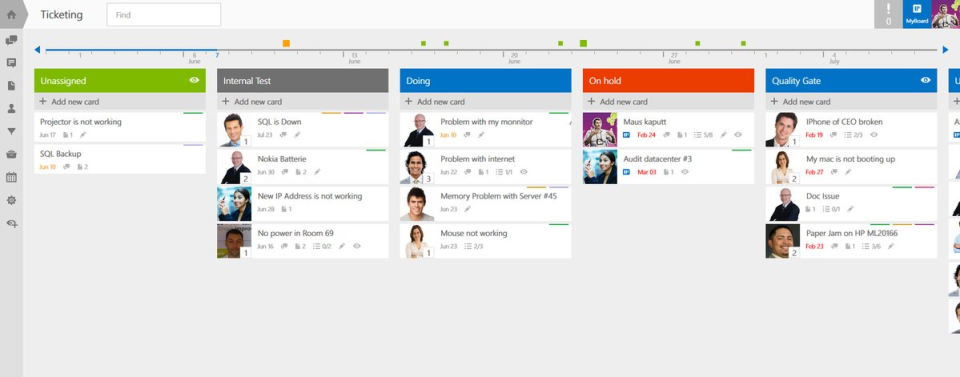Open the documents page icon in sidebar
Screen dimensions: 960x377
(11, 86)
